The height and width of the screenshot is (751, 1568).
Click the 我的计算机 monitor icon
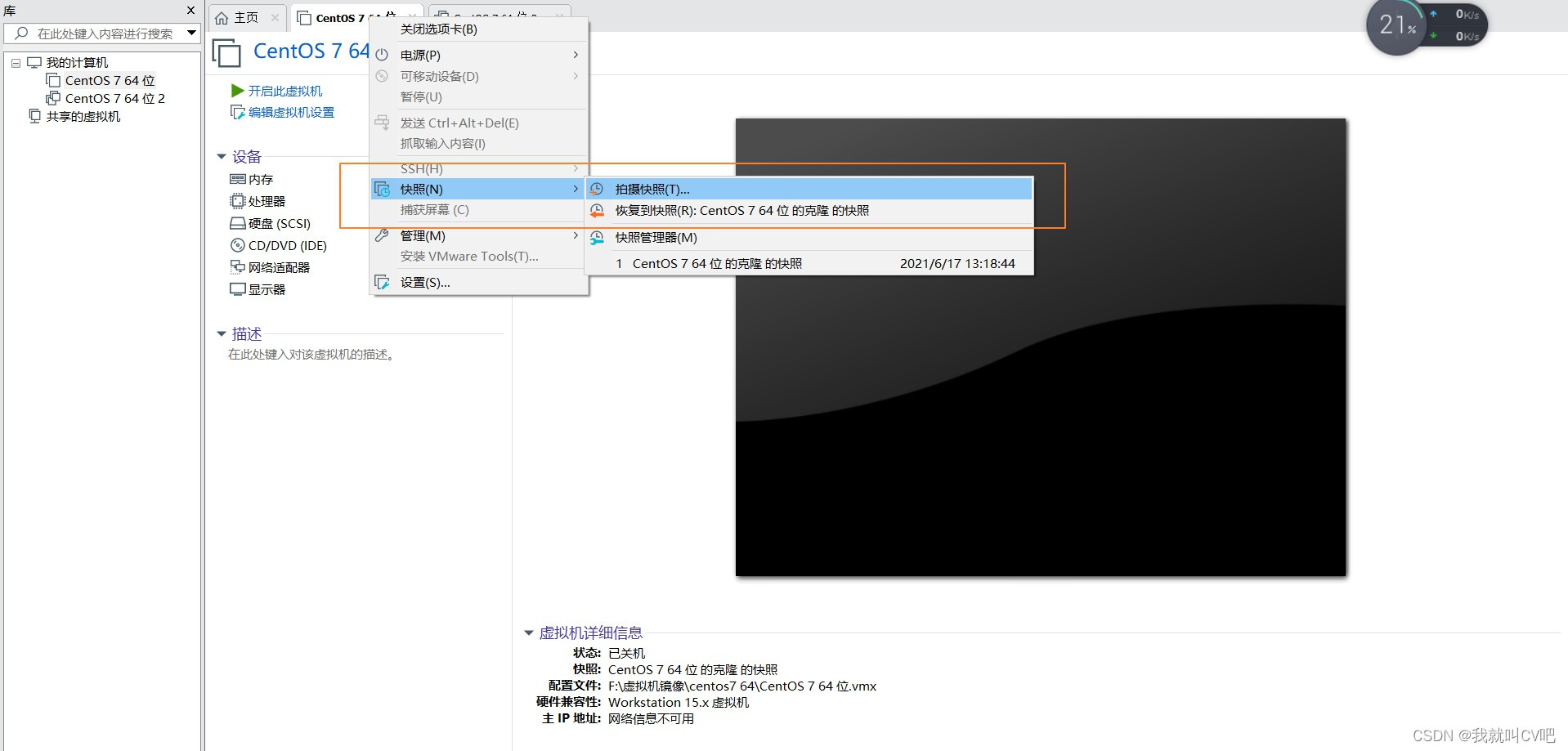[x=34, y=62]
